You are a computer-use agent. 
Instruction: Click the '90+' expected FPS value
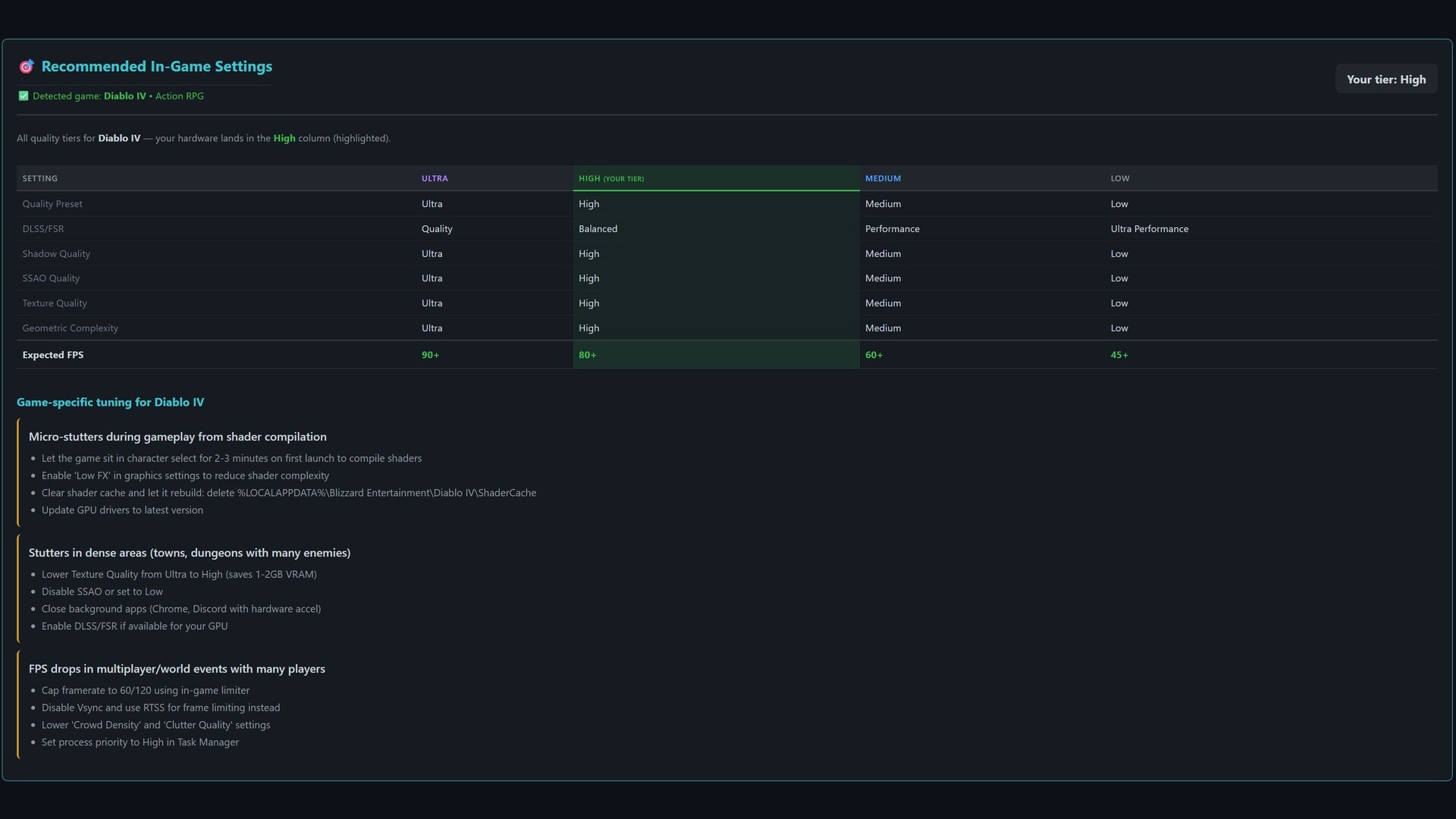click(x=430, y=355)
